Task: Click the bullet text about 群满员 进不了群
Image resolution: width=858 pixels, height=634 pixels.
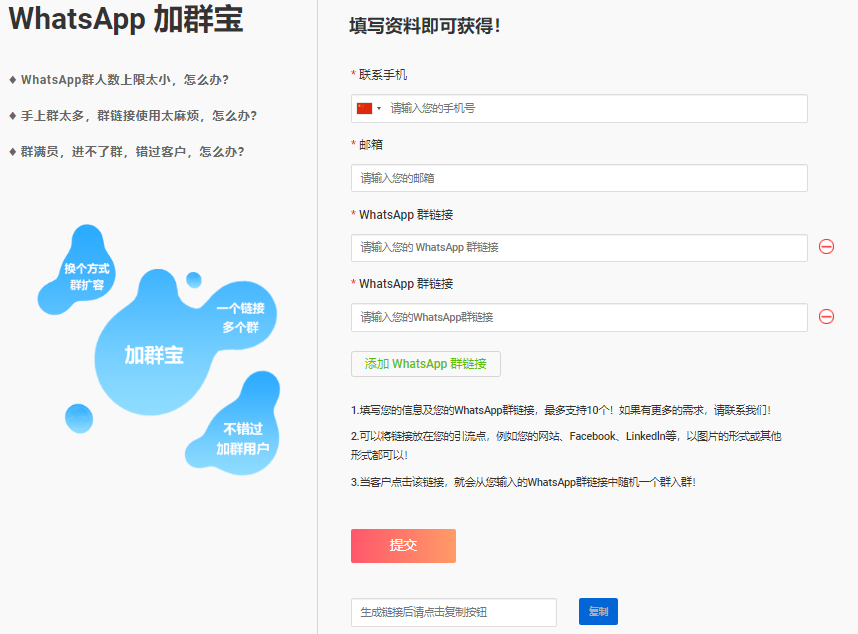Action: coord(132,152)
